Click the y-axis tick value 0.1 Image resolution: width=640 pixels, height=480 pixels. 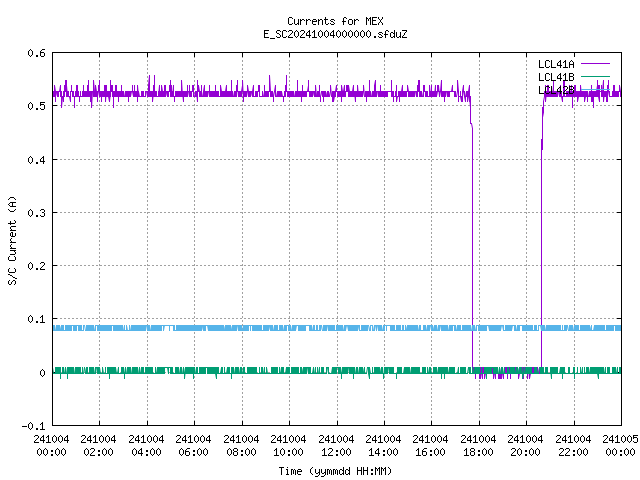pos(36,319)
